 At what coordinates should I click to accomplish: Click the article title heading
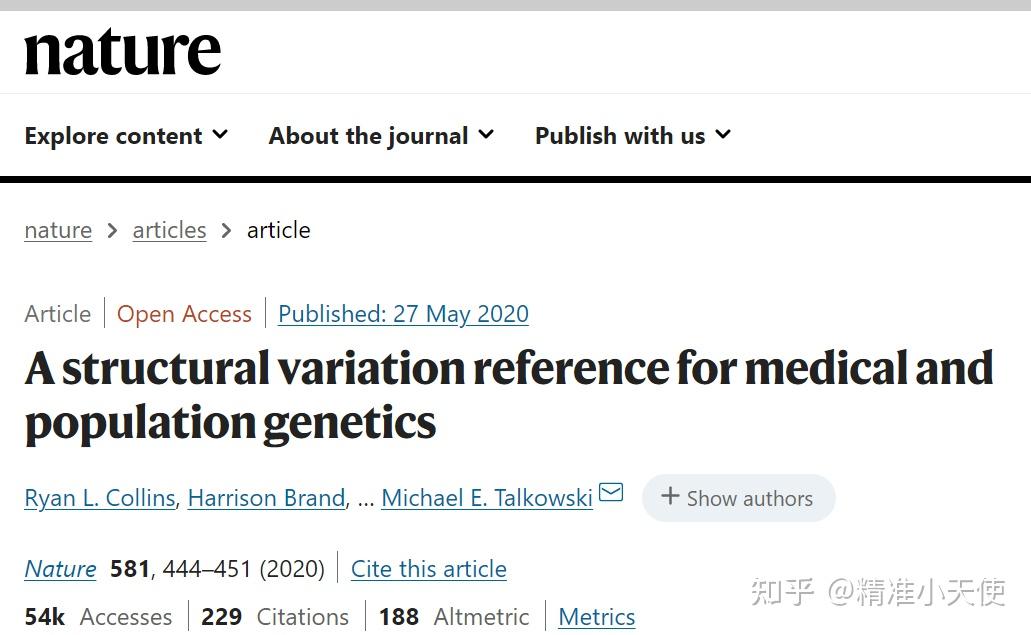point(508,395)
